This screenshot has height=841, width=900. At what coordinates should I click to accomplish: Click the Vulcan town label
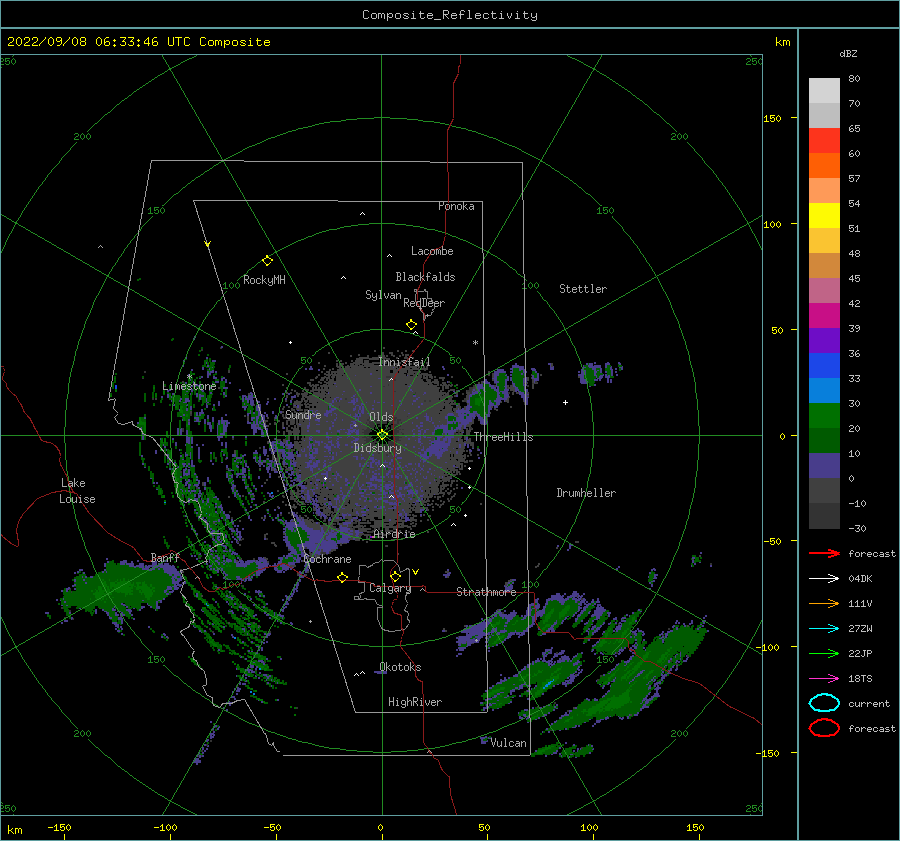(x=508, y=743)
